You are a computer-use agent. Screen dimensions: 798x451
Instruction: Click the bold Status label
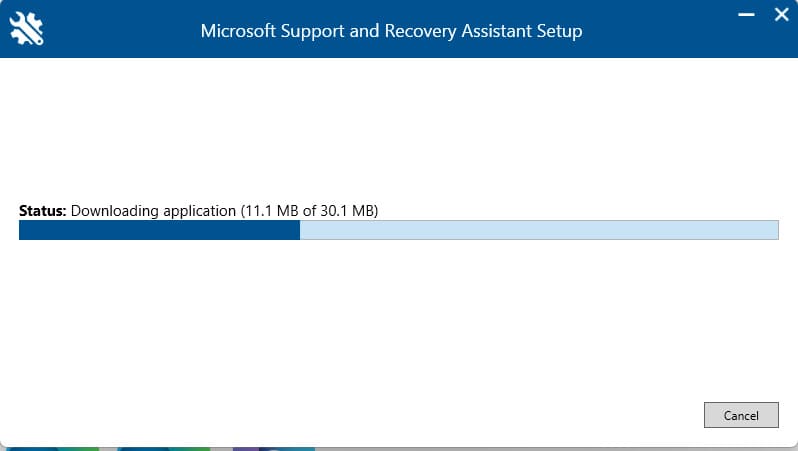(42, 211)
